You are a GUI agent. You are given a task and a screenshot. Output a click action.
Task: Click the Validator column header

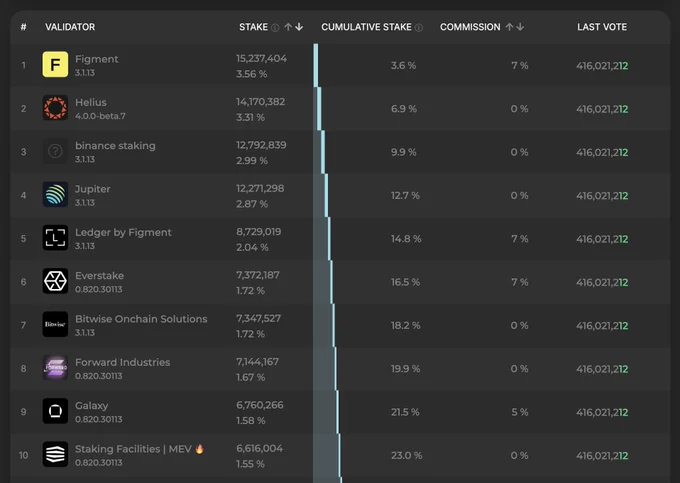[x=70, y=27]
